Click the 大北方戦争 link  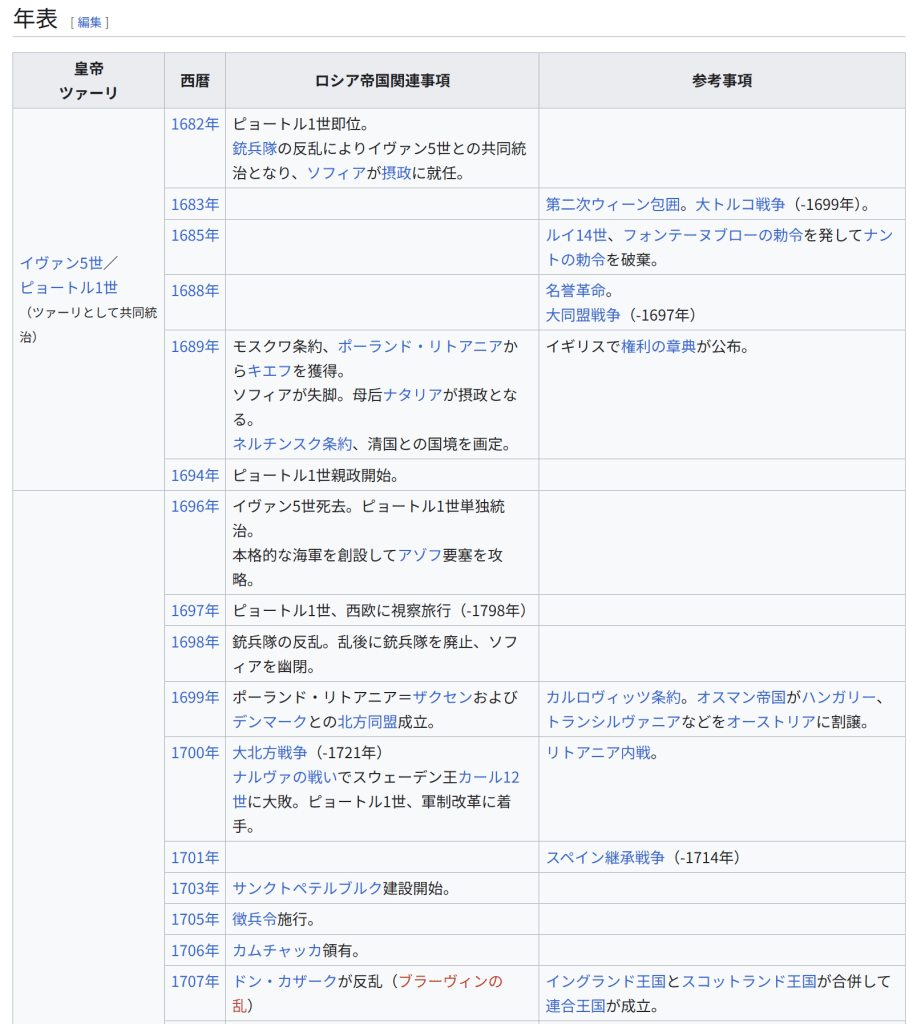(x=270, y=752)
